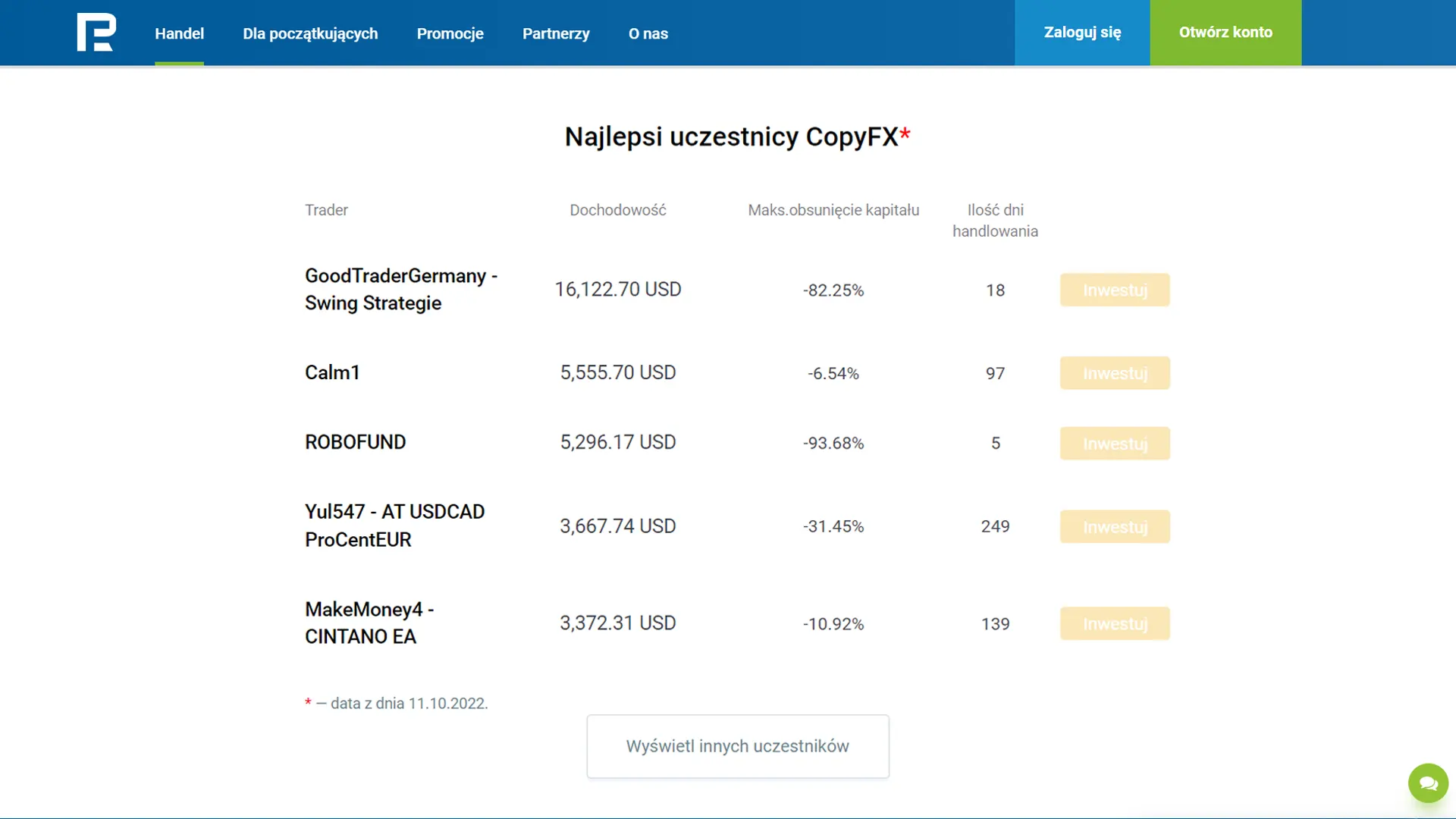Screen dimensions: 1456x819
Task: Invest in GoodTraderGermany via Inwestuj button
Action: tap(1115, 290)
